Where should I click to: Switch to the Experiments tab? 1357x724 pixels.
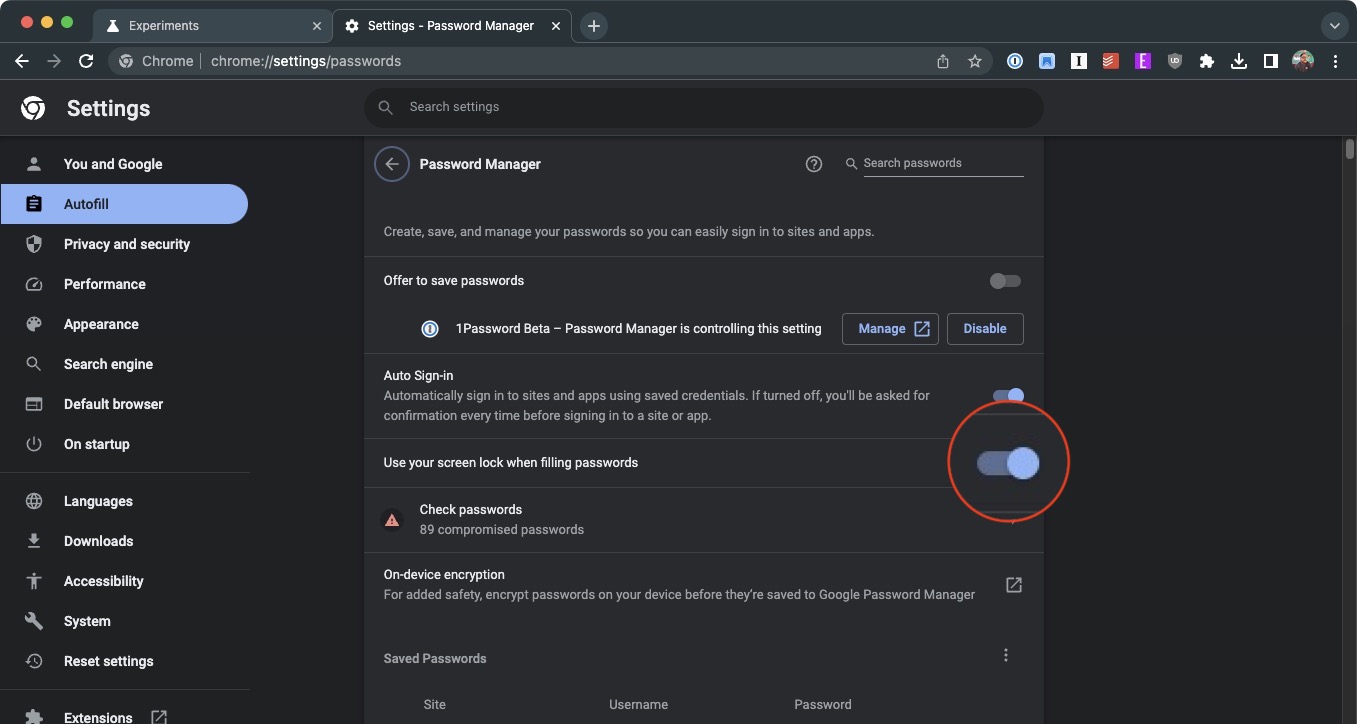(212, 26)
